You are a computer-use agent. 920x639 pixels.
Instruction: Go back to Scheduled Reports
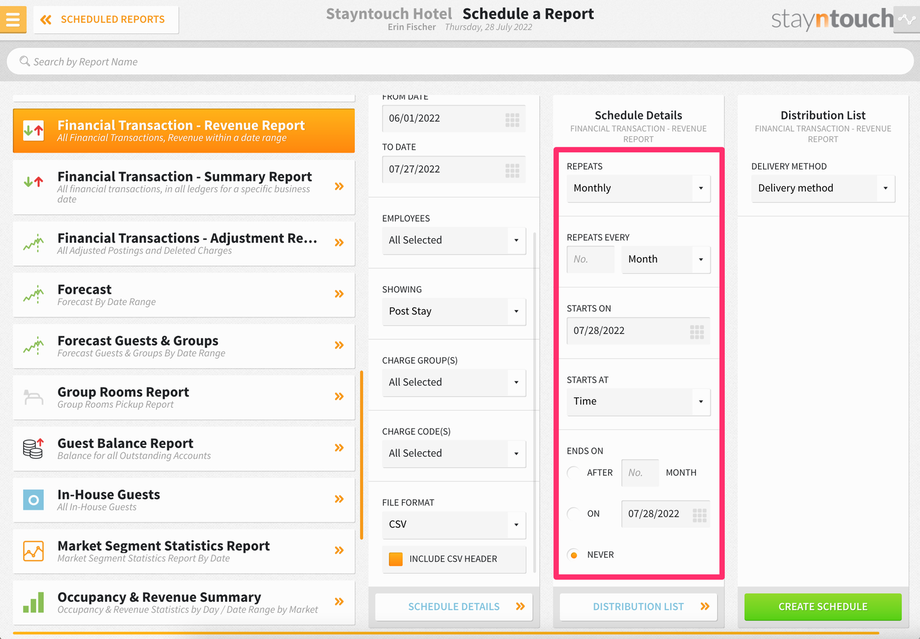[106, 19]
